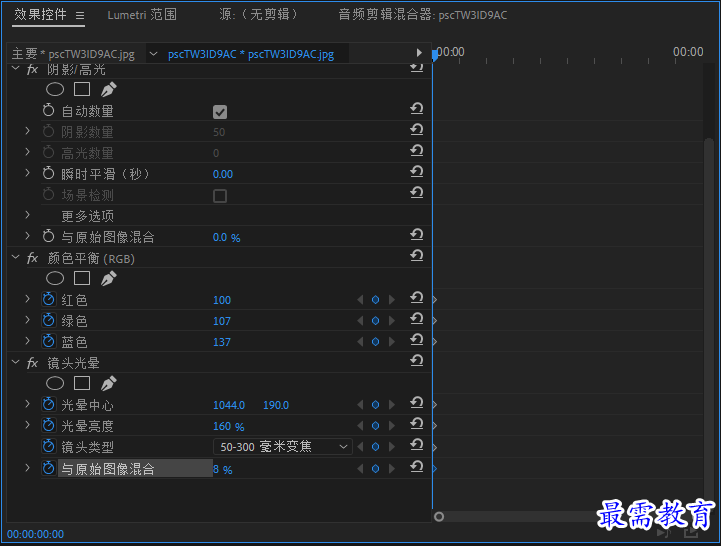Reset the 自动数量 parameter
The image size is (721, 546).
[417, 109]
